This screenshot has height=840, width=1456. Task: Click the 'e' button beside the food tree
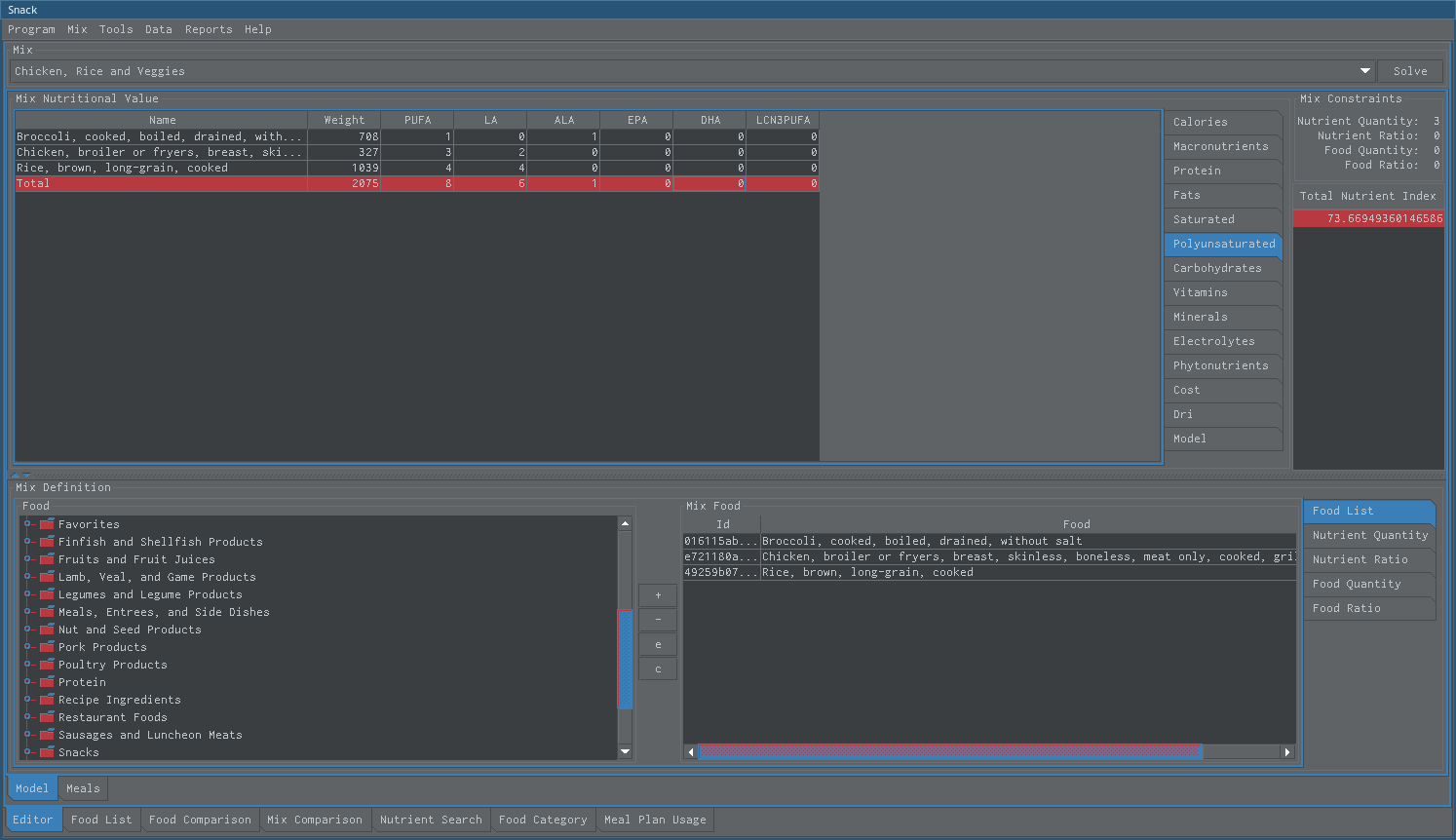(658, 644)
